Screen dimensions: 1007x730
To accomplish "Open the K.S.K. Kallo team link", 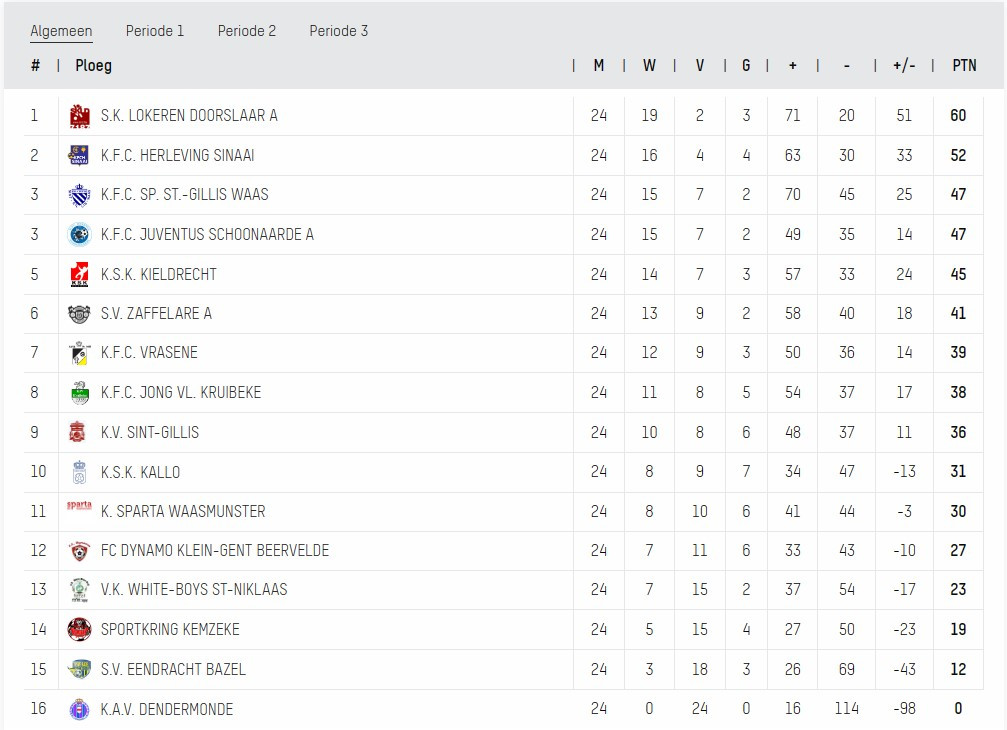I will pyautogui.click(x=140, y=472).
